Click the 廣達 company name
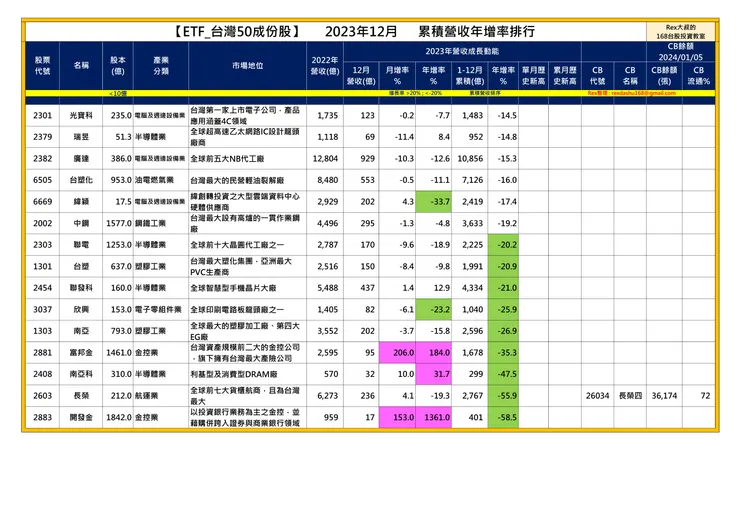 pyautogui.click(x=81, y=159)
